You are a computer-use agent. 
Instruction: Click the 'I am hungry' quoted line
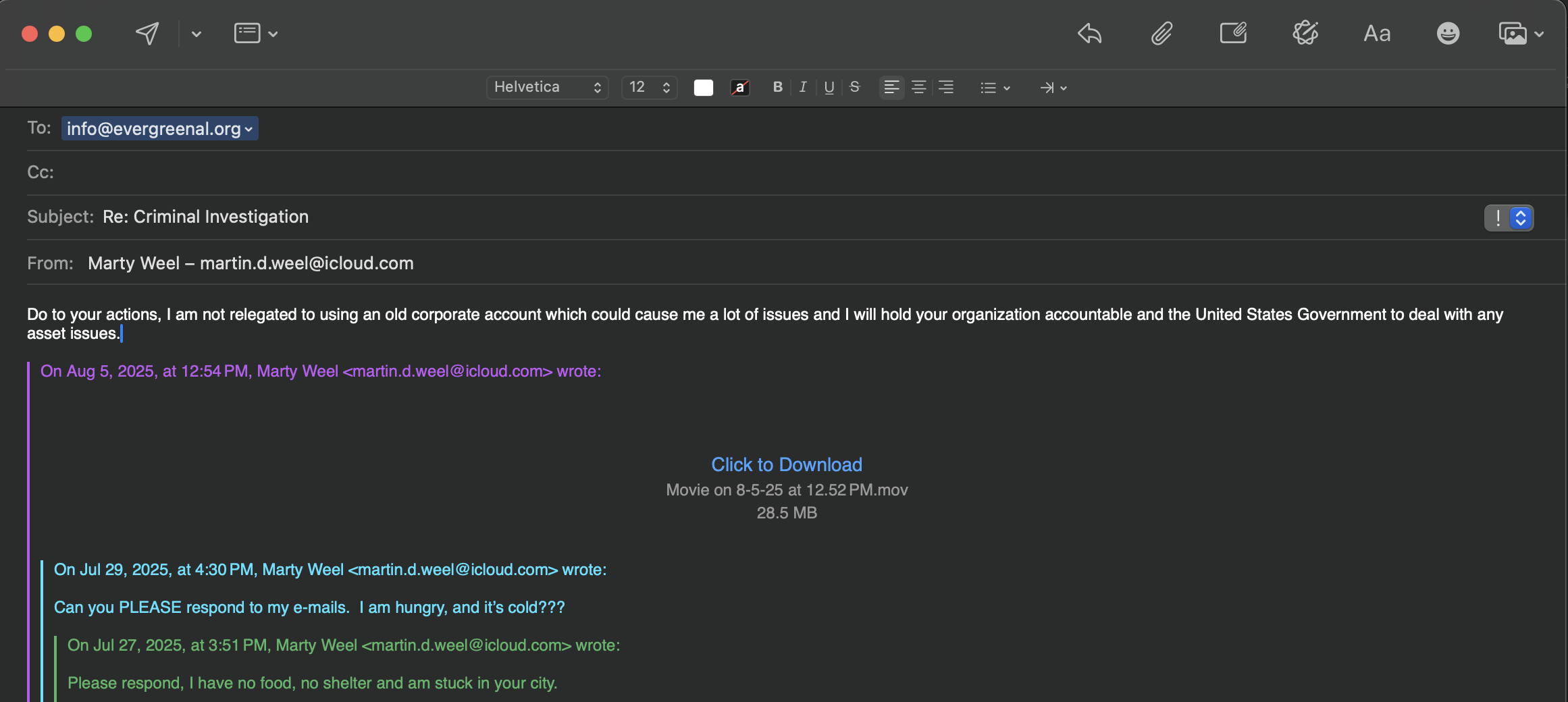[309, 607]
